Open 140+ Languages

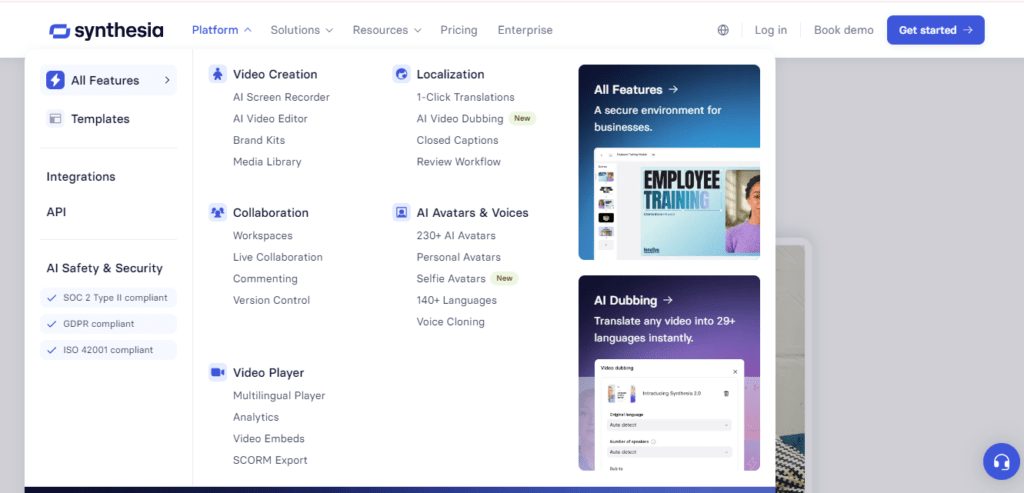(x=456, y=300)
